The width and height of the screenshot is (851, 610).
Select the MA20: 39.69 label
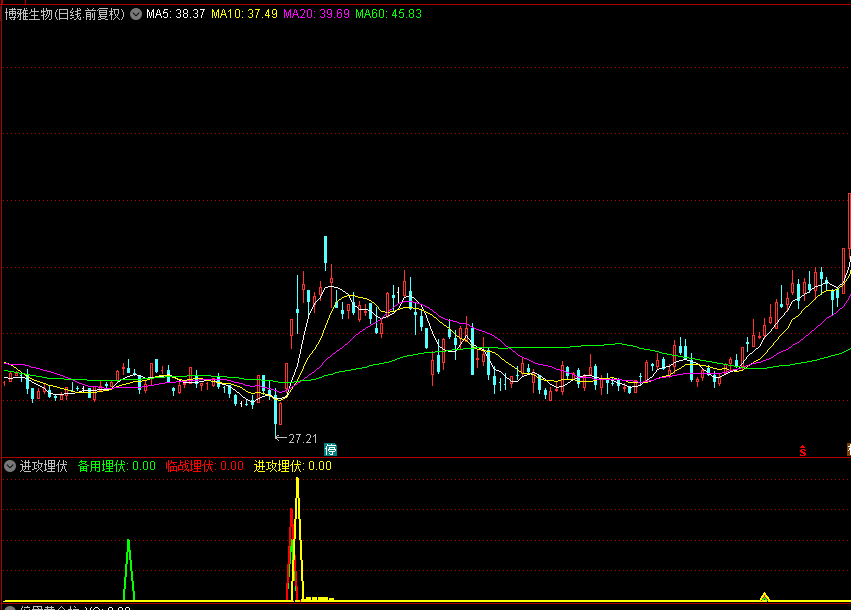coord(316,14)
